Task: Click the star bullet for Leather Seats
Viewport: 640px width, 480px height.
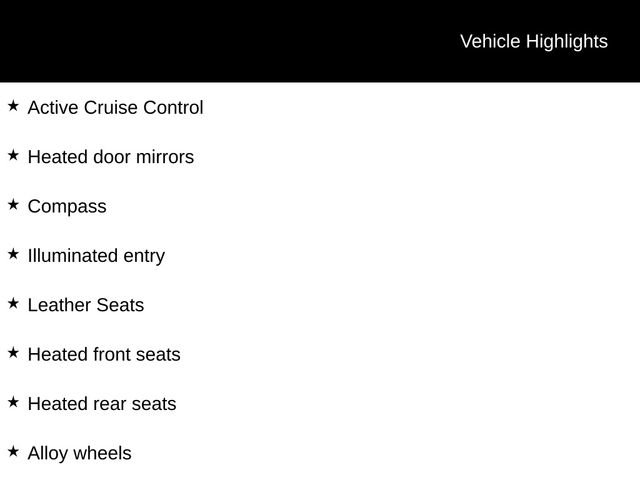Action: [x=13, y=303]
